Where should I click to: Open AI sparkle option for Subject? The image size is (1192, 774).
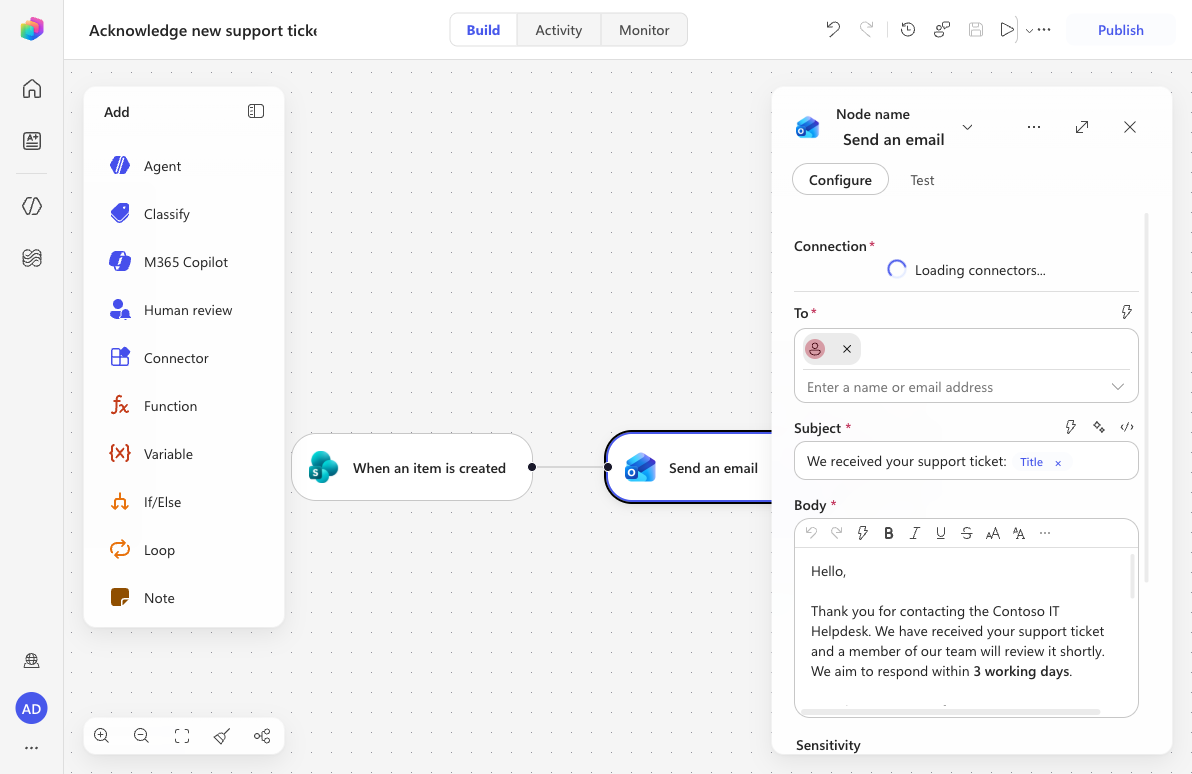1098,427
